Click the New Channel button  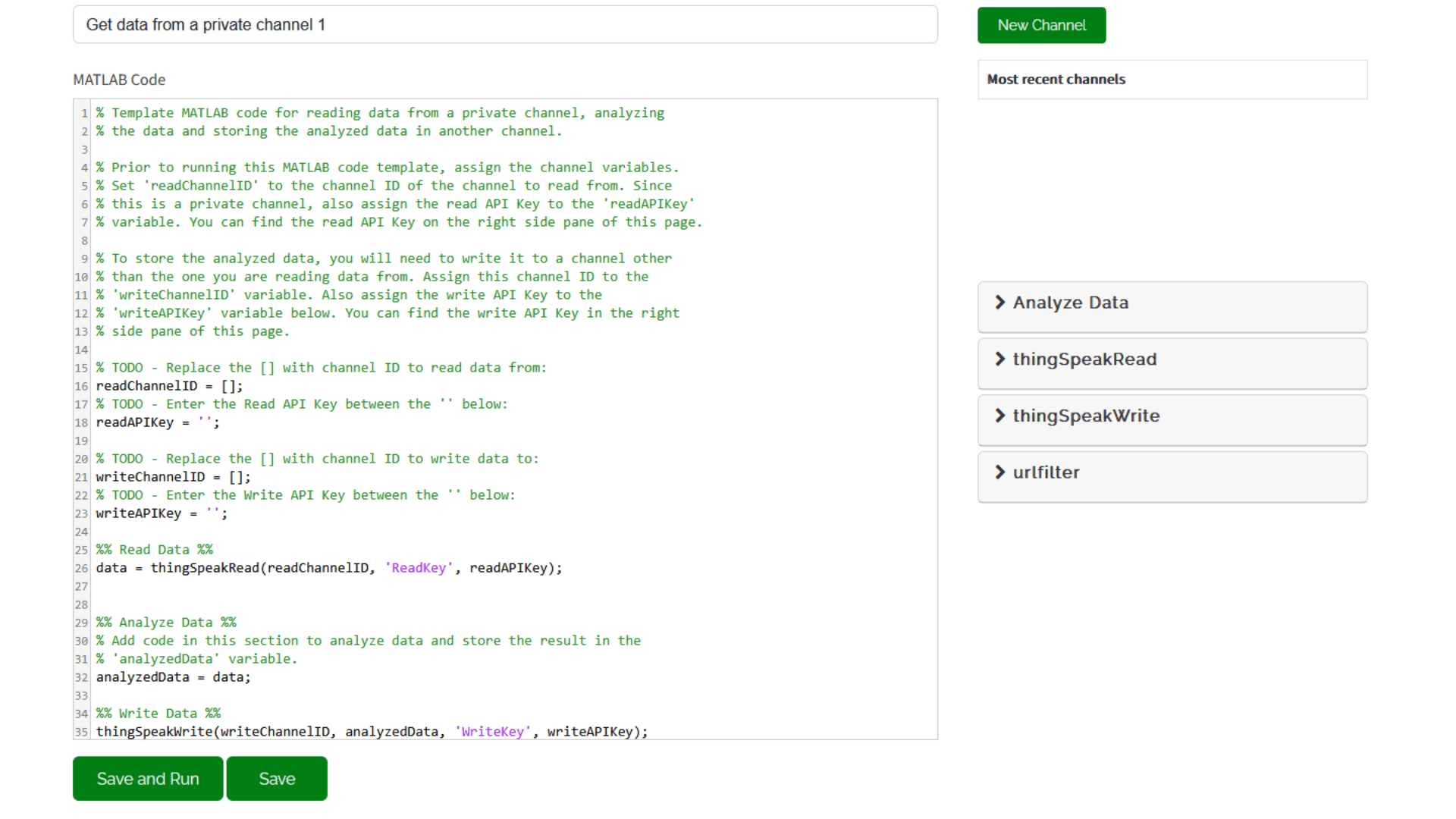1041,25
